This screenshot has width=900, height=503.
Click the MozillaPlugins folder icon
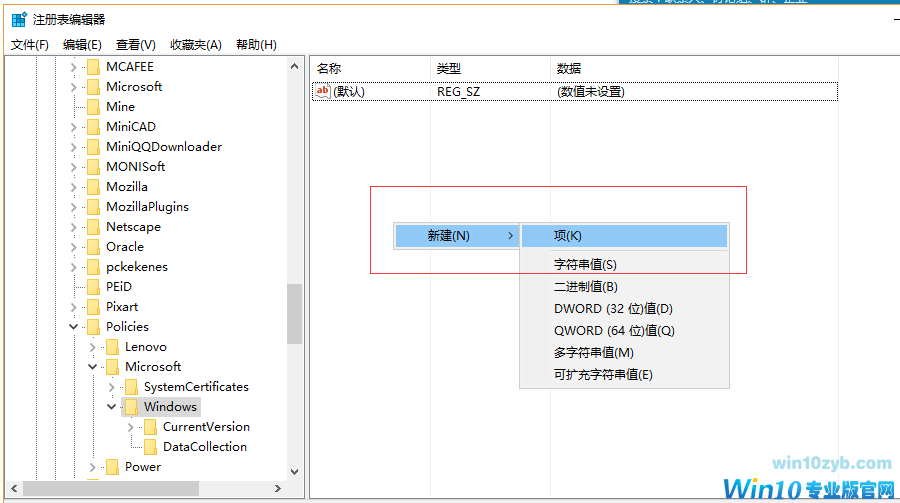94,207
